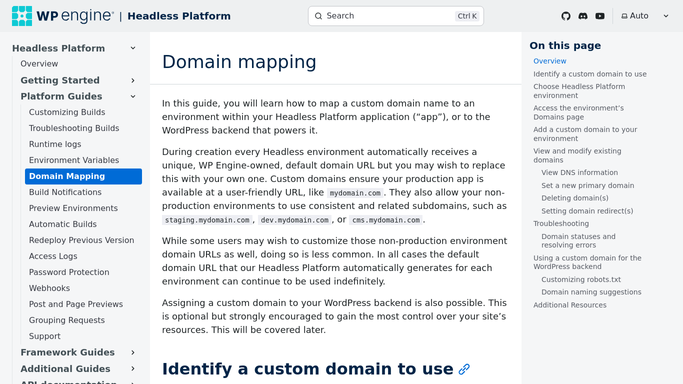
Task: Jump to Customizing robots.txt
Action: 581,280
